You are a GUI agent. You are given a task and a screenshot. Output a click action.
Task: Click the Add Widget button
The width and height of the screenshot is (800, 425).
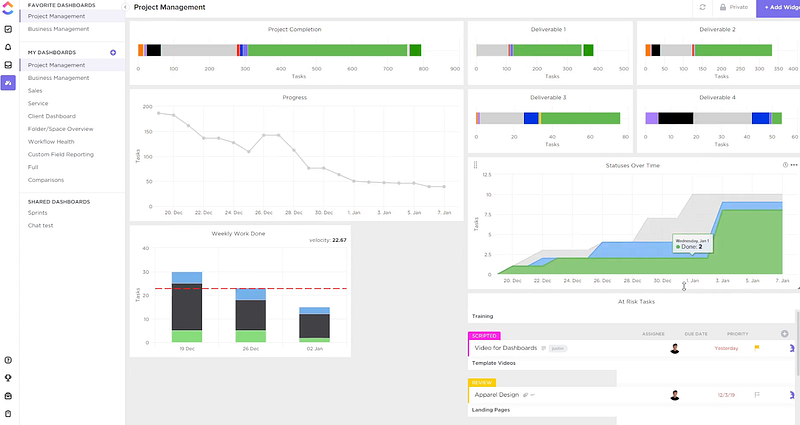click(779, 8)
